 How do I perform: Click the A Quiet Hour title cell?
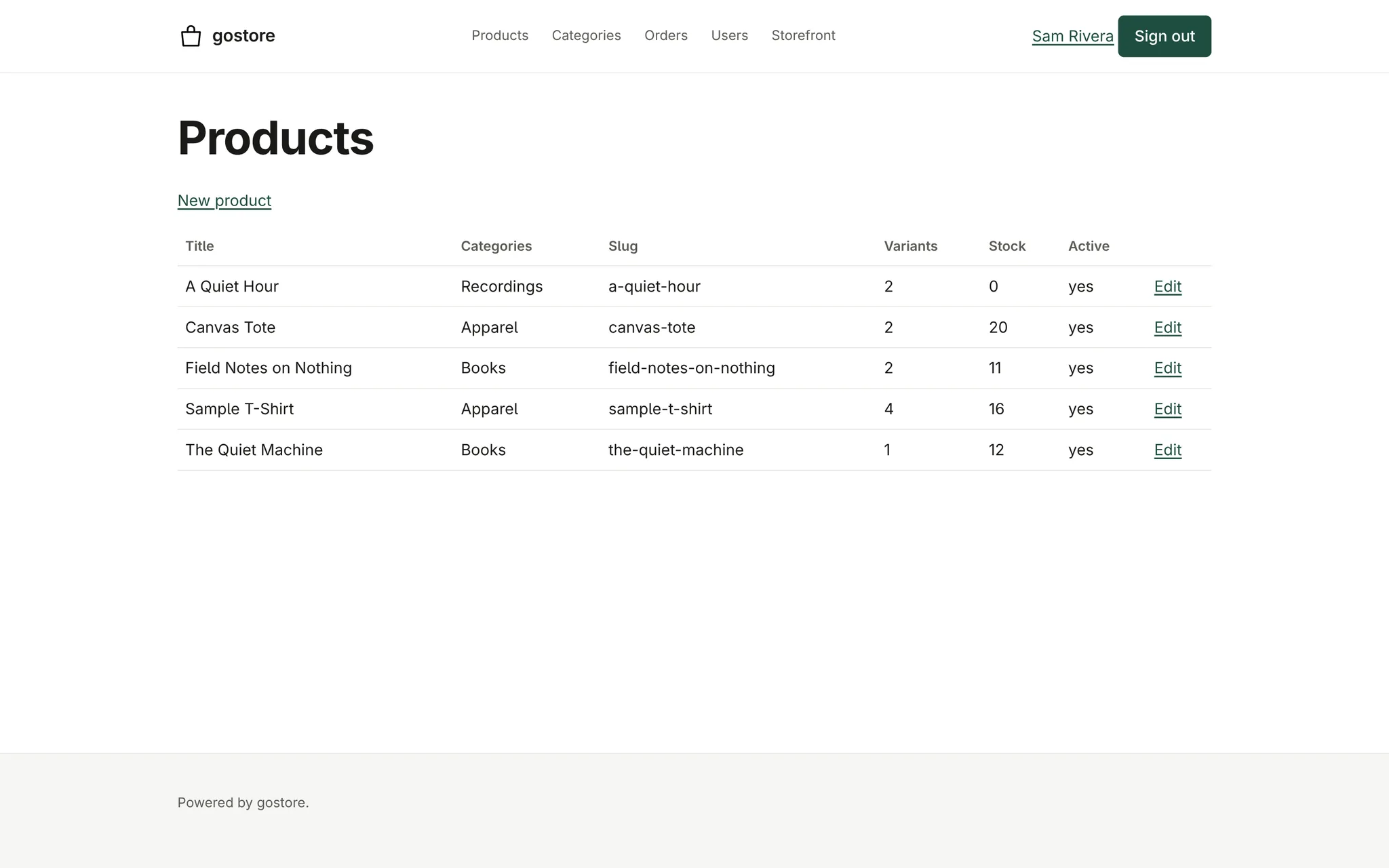point(232,287)
